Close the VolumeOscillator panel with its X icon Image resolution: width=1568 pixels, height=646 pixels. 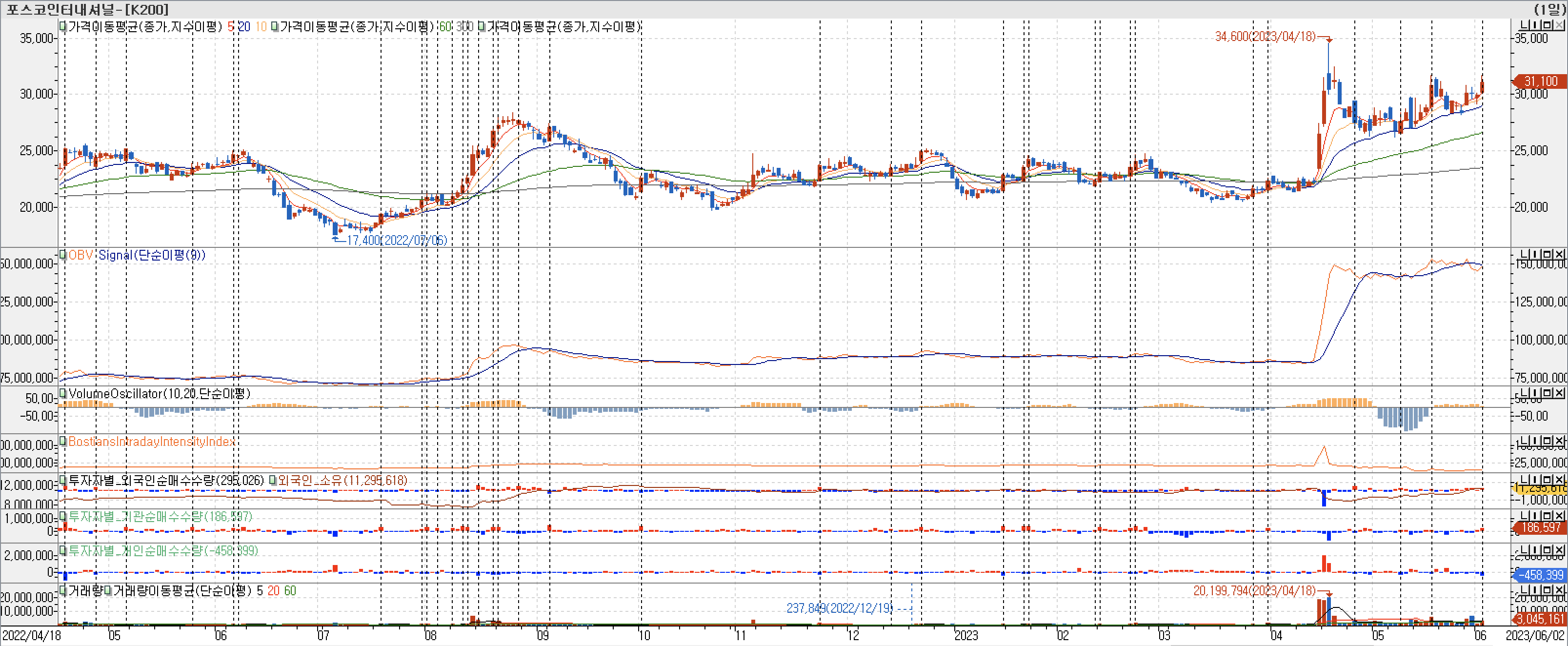click(x=1559, y=393)
